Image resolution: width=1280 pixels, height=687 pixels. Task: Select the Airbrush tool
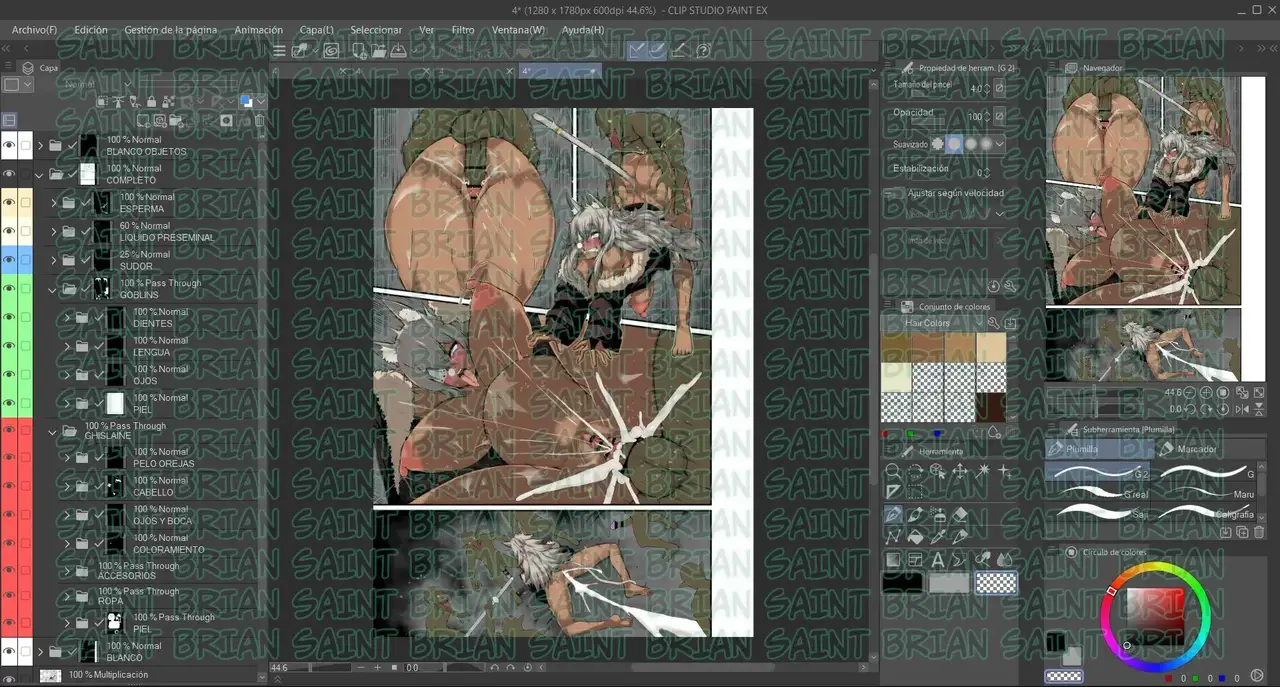[938, 515]
